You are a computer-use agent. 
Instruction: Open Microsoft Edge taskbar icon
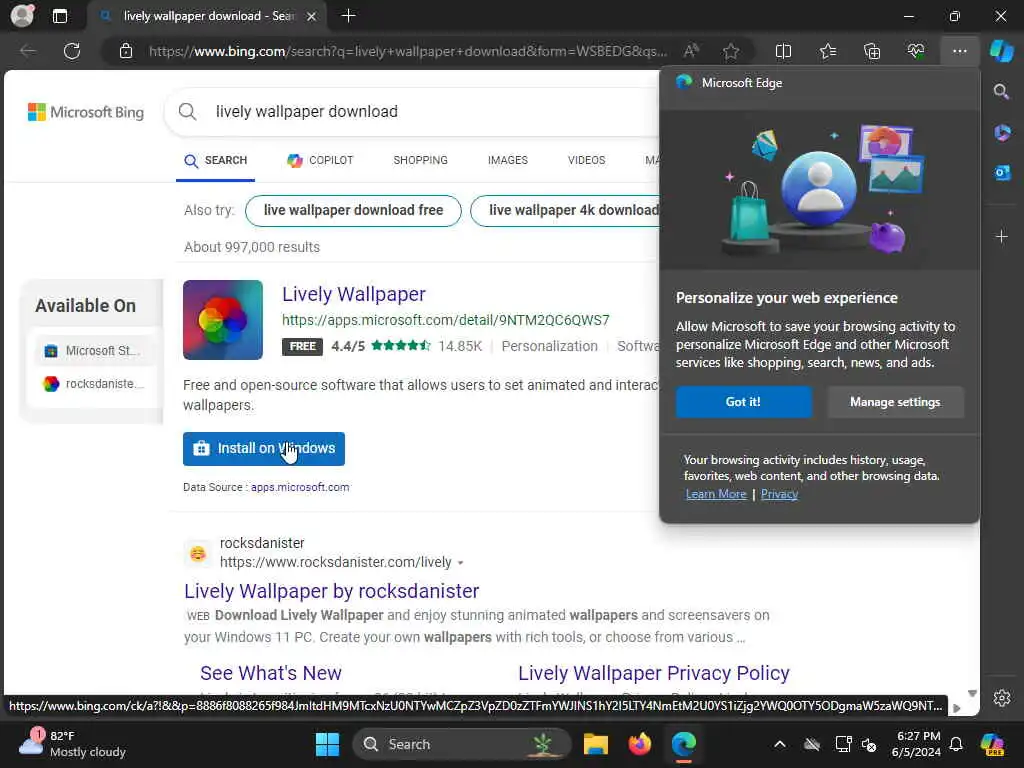pos(684,744)
